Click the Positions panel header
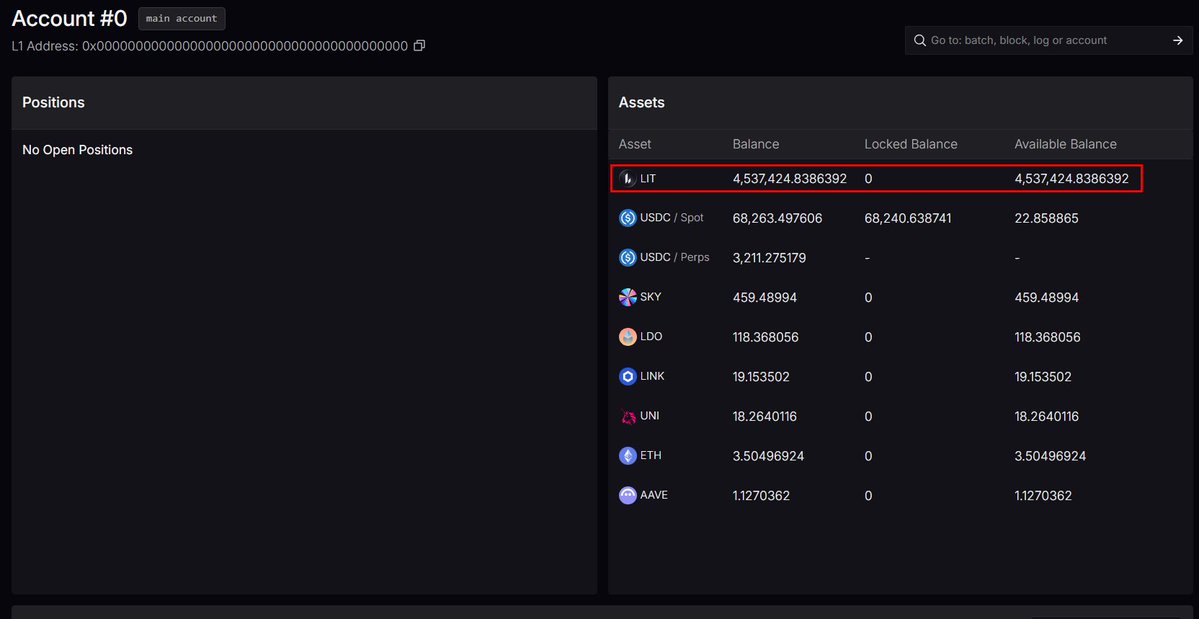The height and width of the screenshot is (619, 1199). [x=304, y=102]
